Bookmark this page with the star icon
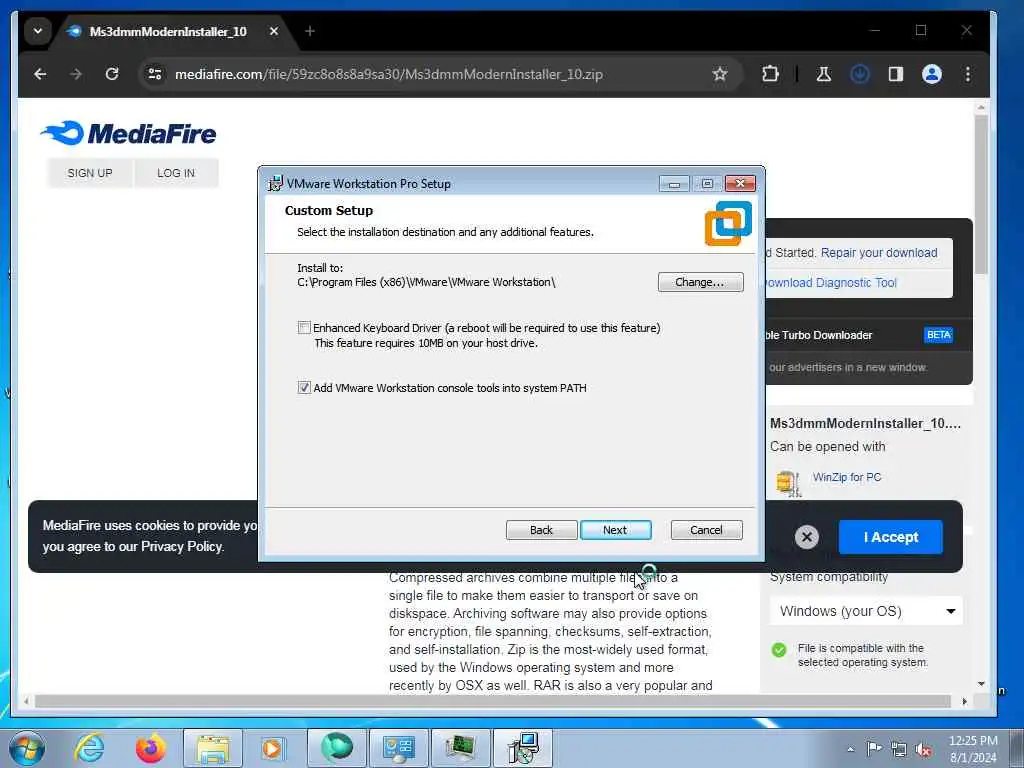This screenshot has width=1024, height=768. click(720, 74)
